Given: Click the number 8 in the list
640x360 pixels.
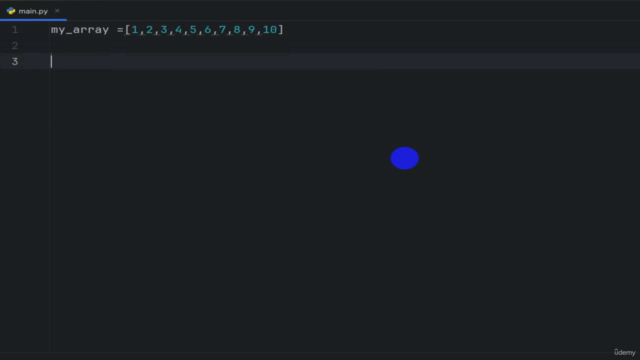Looking at the screenshot, I should (237, 29).
